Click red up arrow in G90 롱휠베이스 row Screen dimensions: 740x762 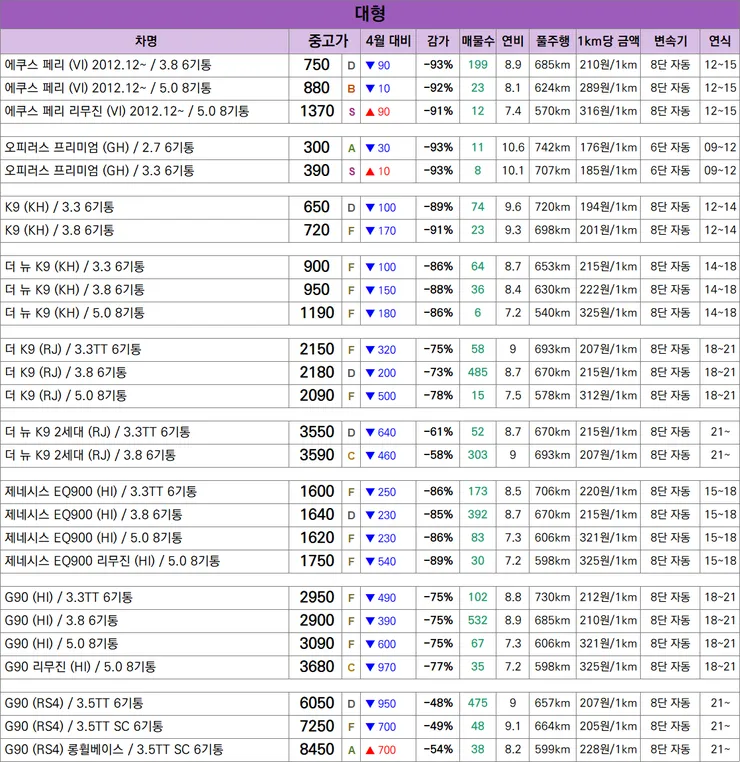tap(370, 751)
